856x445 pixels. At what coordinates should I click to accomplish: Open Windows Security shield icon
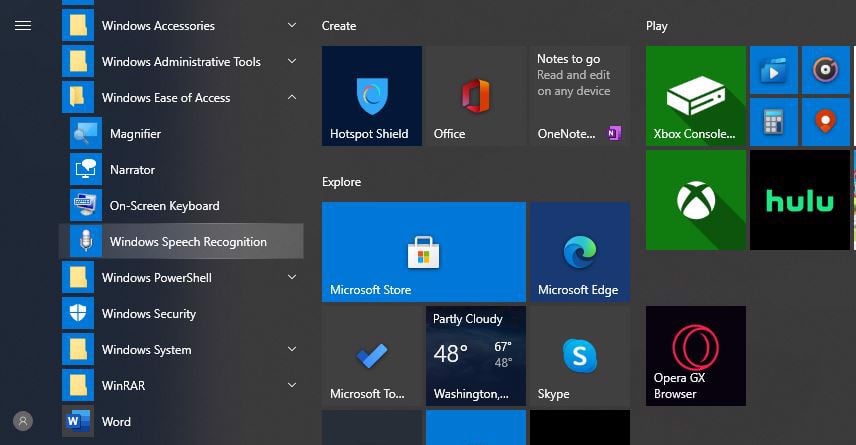coord(78,313)
